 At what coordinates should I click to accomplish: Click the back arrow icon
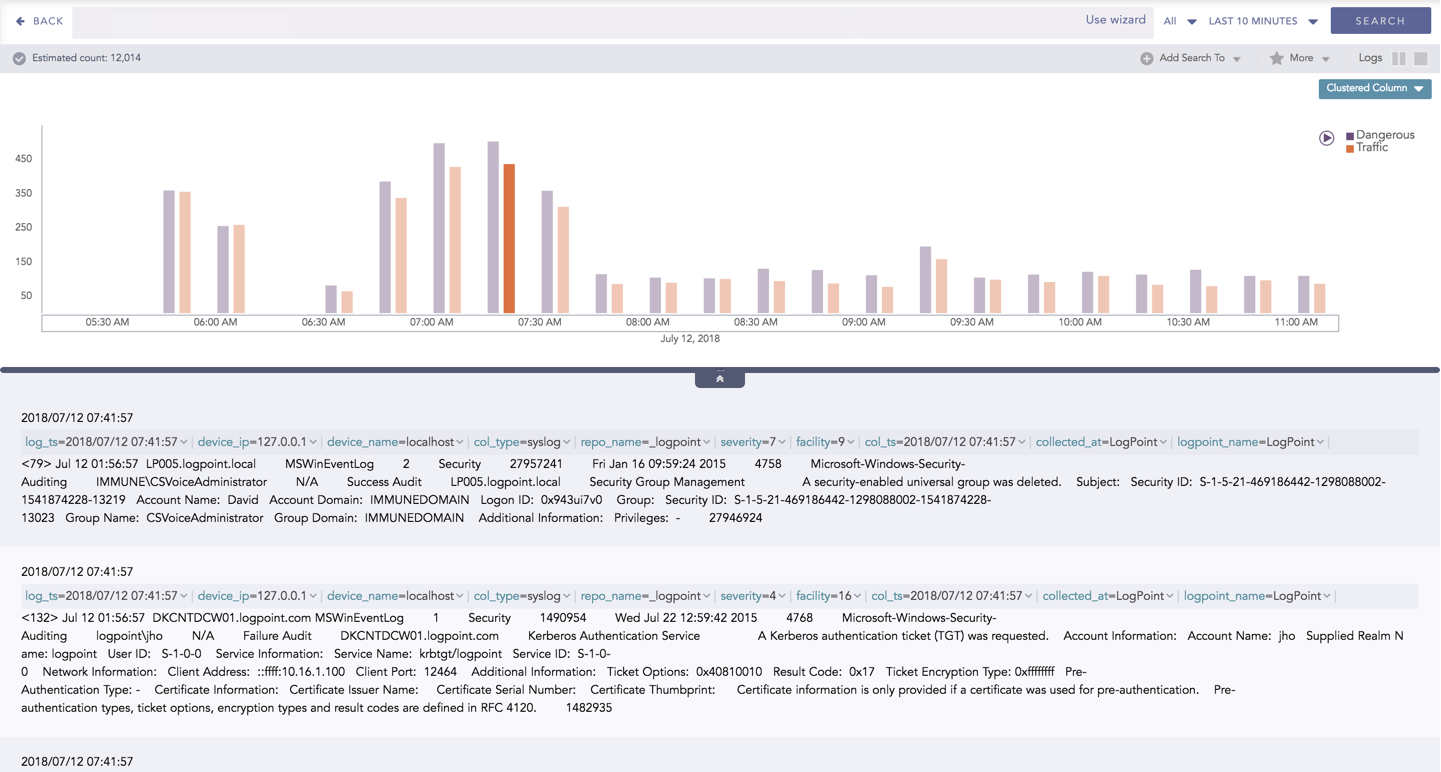(20, 21)
